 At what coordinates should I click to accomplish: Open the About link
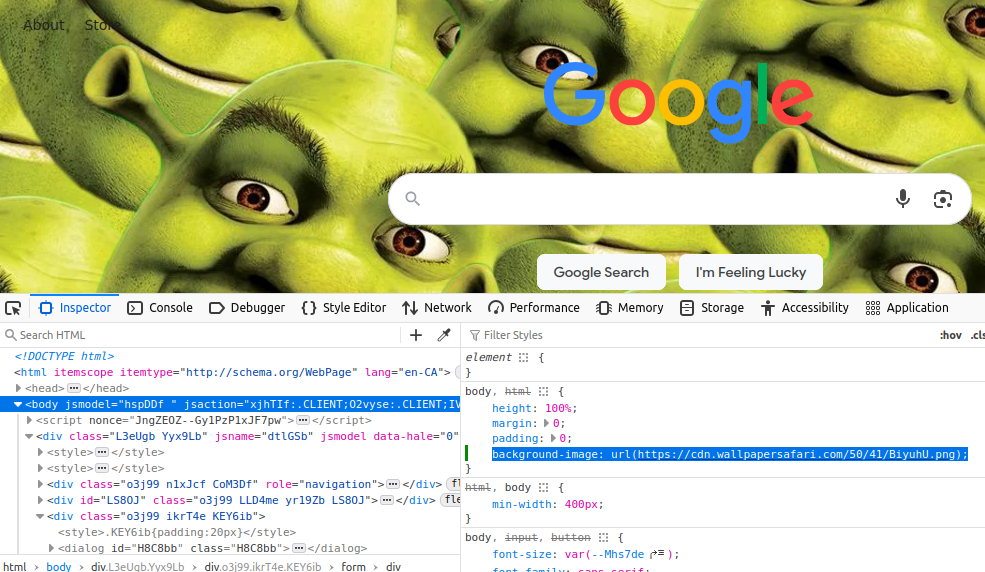tap(43, 25)
